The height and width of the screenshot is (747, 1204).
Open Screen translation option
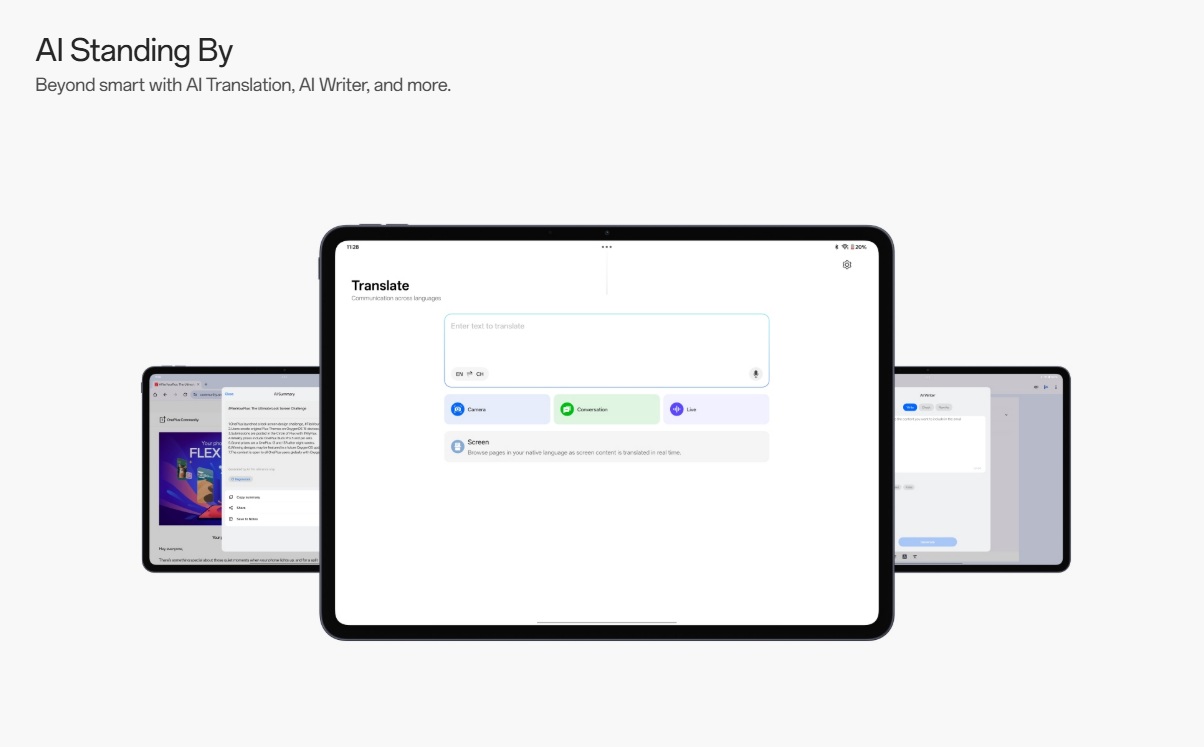click(606, 447)
